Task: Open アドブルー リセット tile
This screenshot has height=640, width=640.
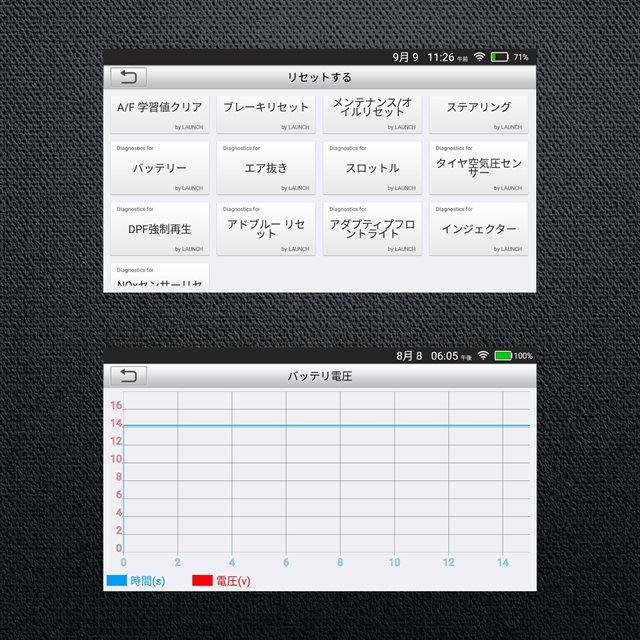Action: pyautogui.click(x=266, y=229)
